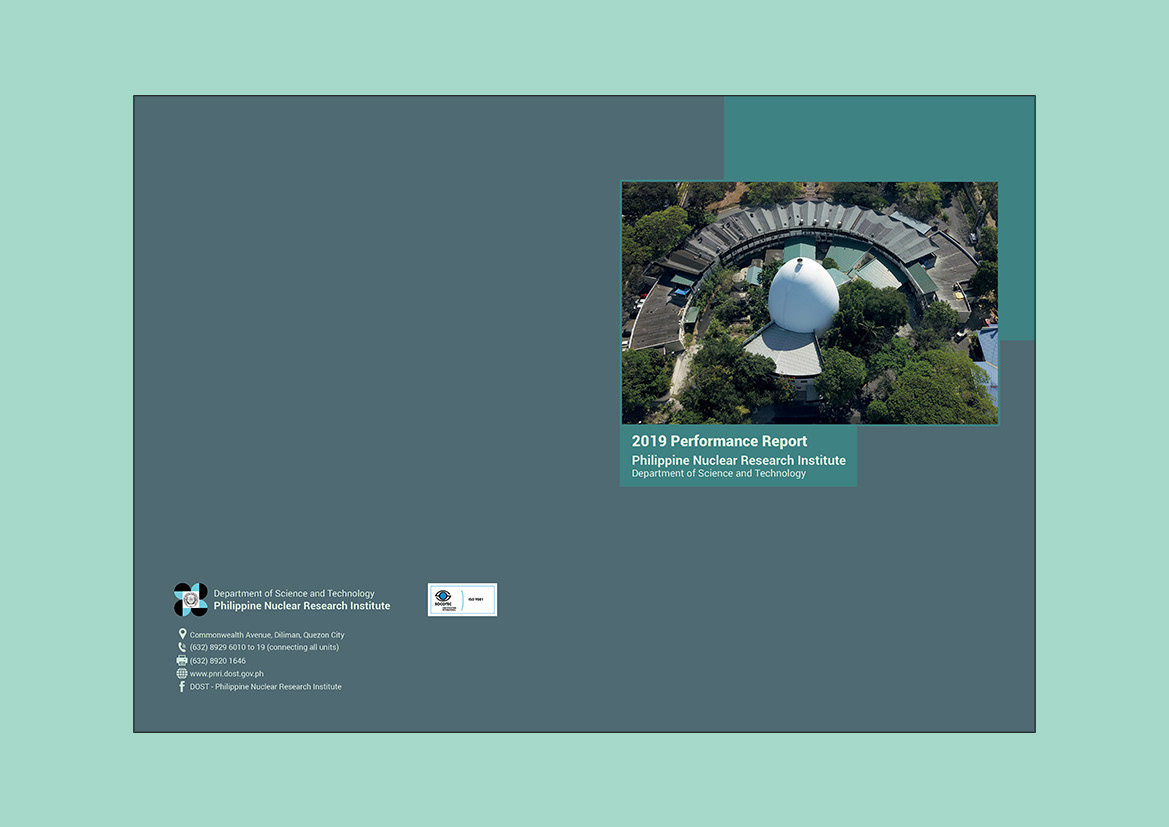The image size is (1169, 827).
Task: Click 'DOST - Philippine Nuclear Research Institute' Facebook text
Action: point(265,687)
